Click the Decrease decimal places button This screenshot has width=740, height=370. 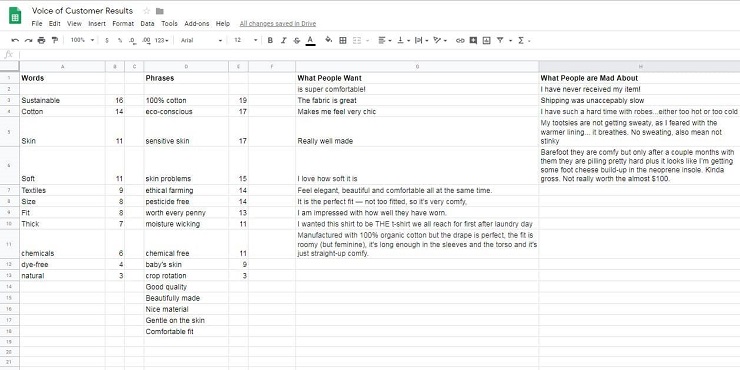pos(133,41)
